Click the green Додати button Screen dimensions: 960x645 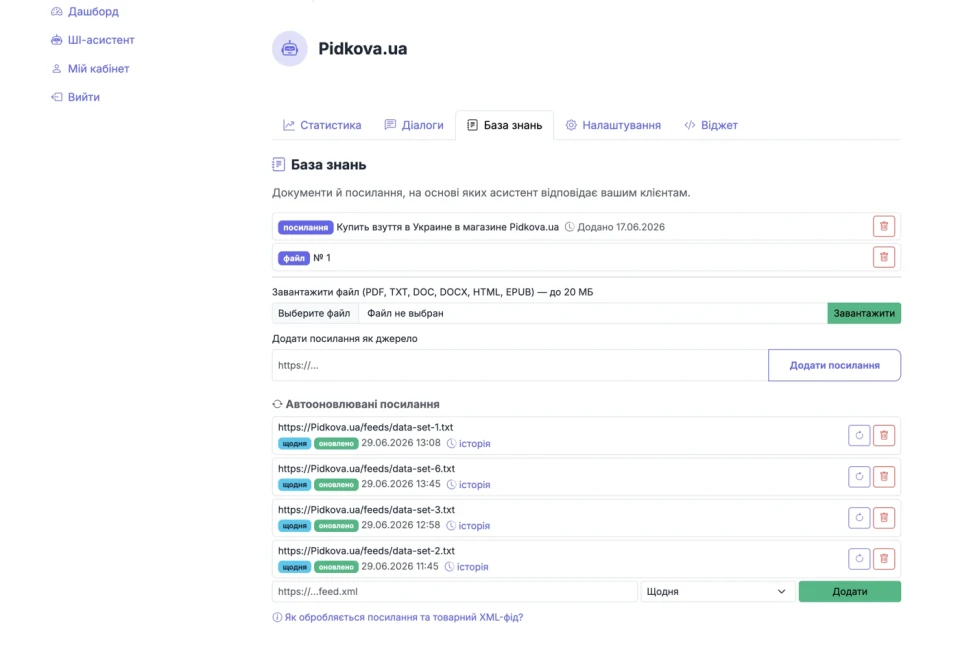tap(850, 592)
